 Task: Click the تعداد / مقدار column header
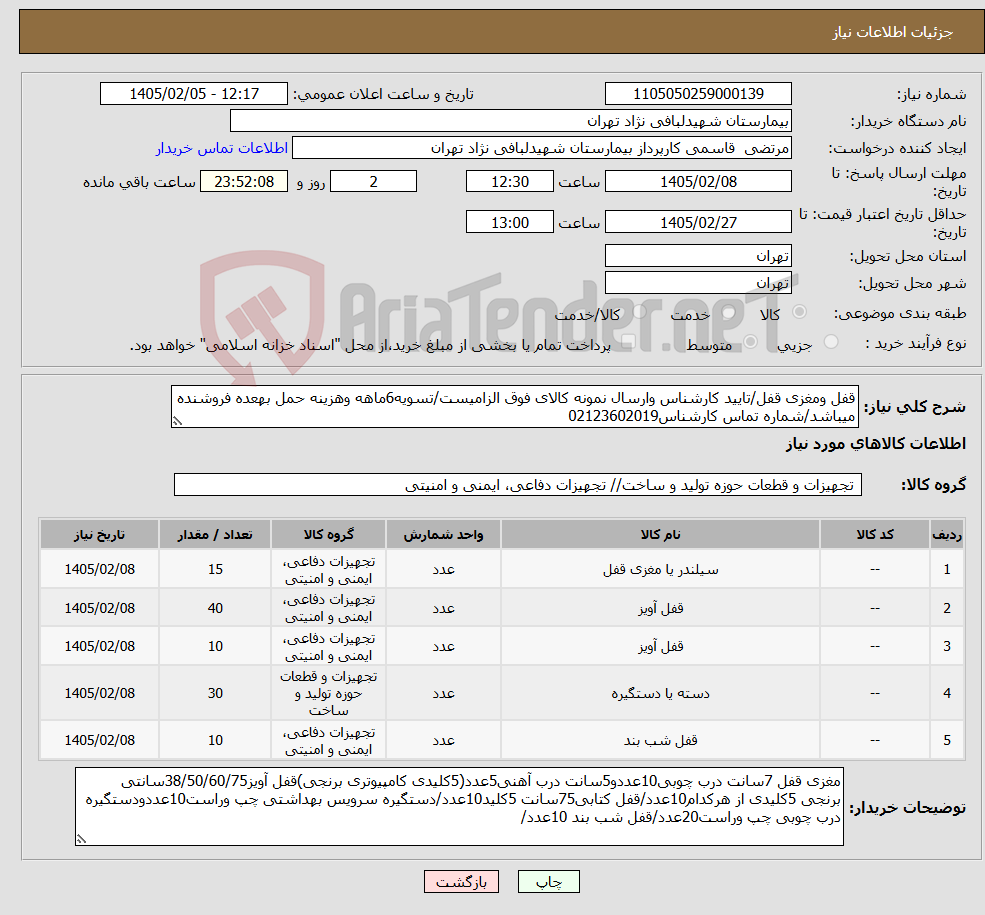[x=215, y=534]
